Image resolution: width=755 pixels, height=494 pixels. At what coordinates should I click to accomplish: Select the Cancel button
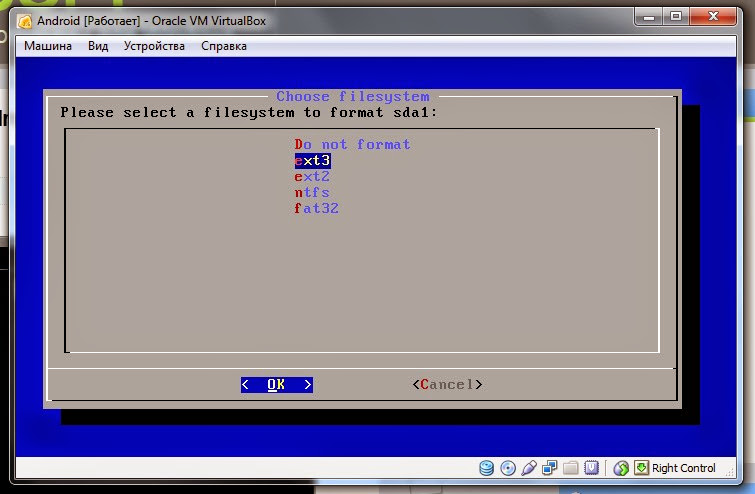(x=447, y=384)
